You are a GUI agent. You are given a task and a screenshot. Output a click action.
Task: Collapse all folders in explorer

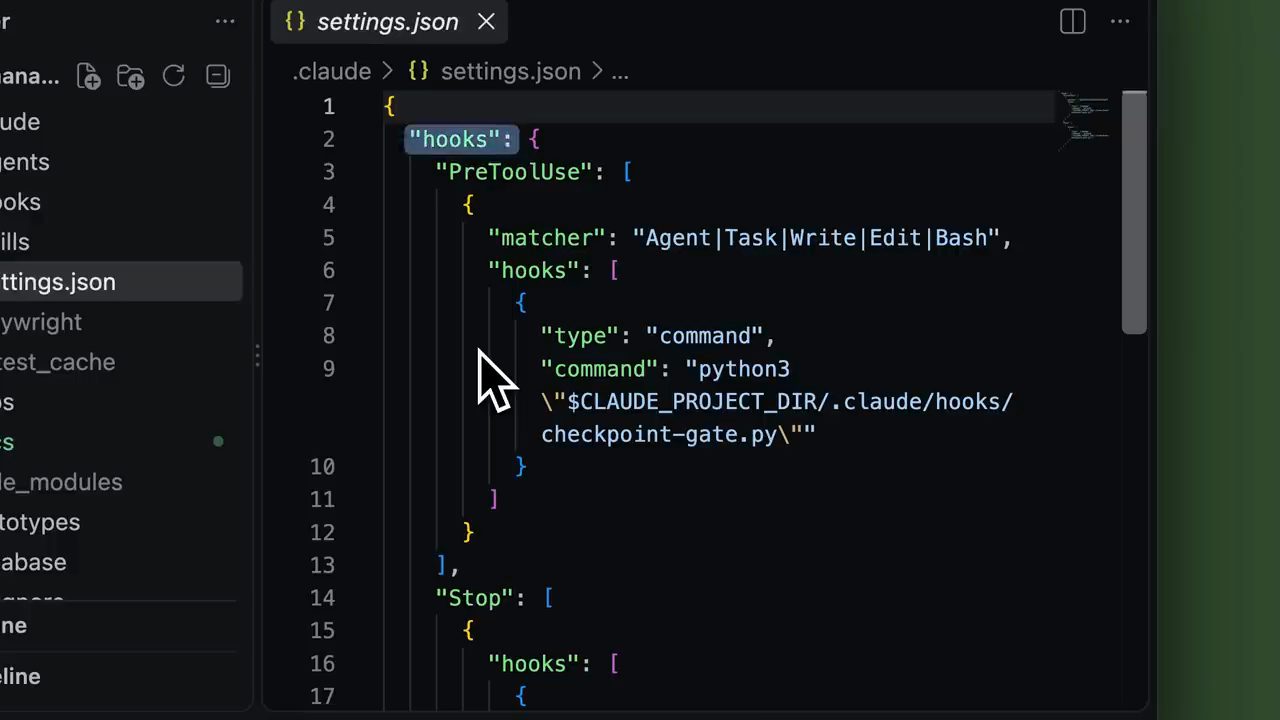tap(217, 76)
